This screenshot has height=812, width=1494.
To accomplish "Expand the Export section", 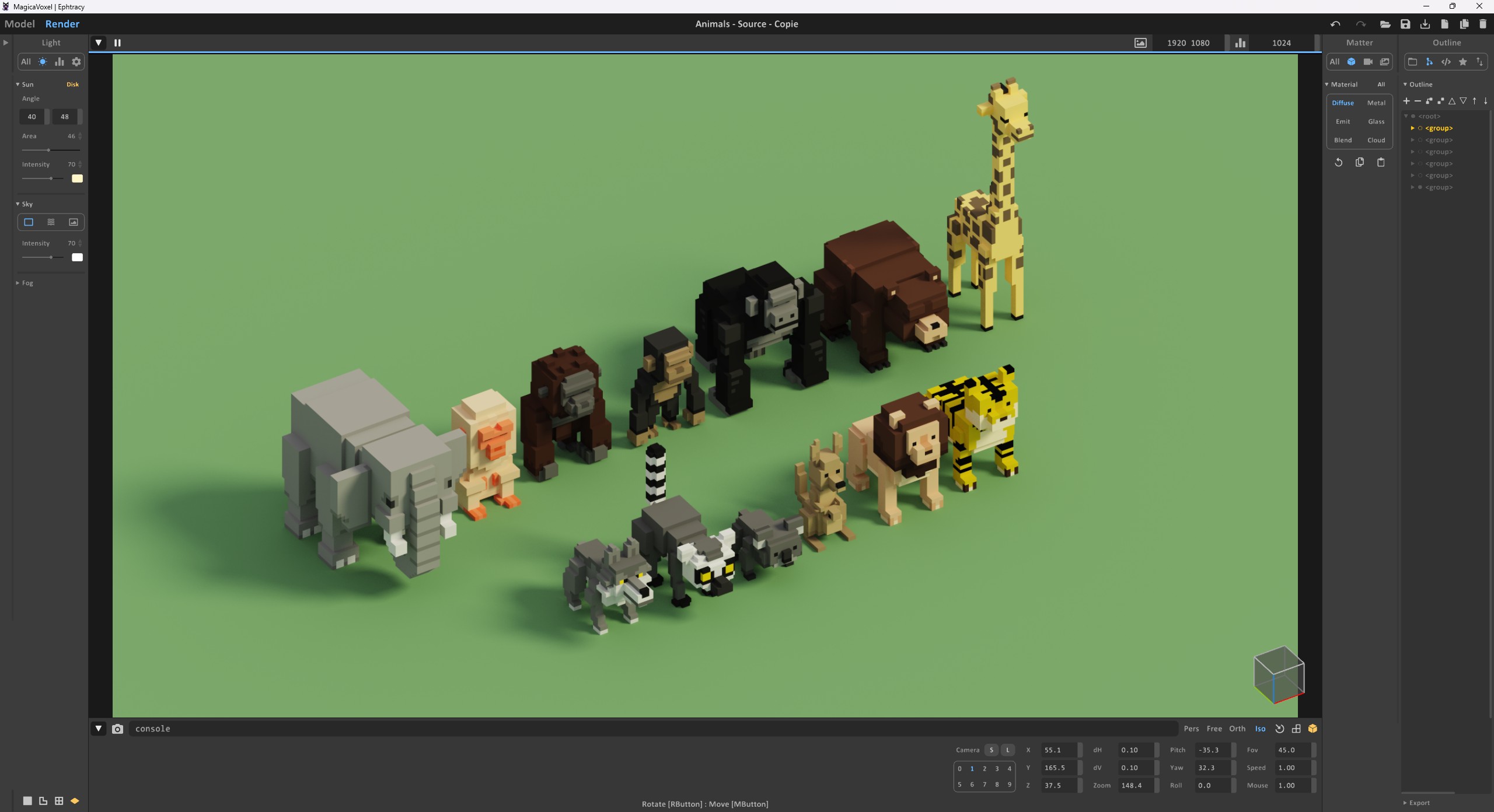I will (1416, 803).
